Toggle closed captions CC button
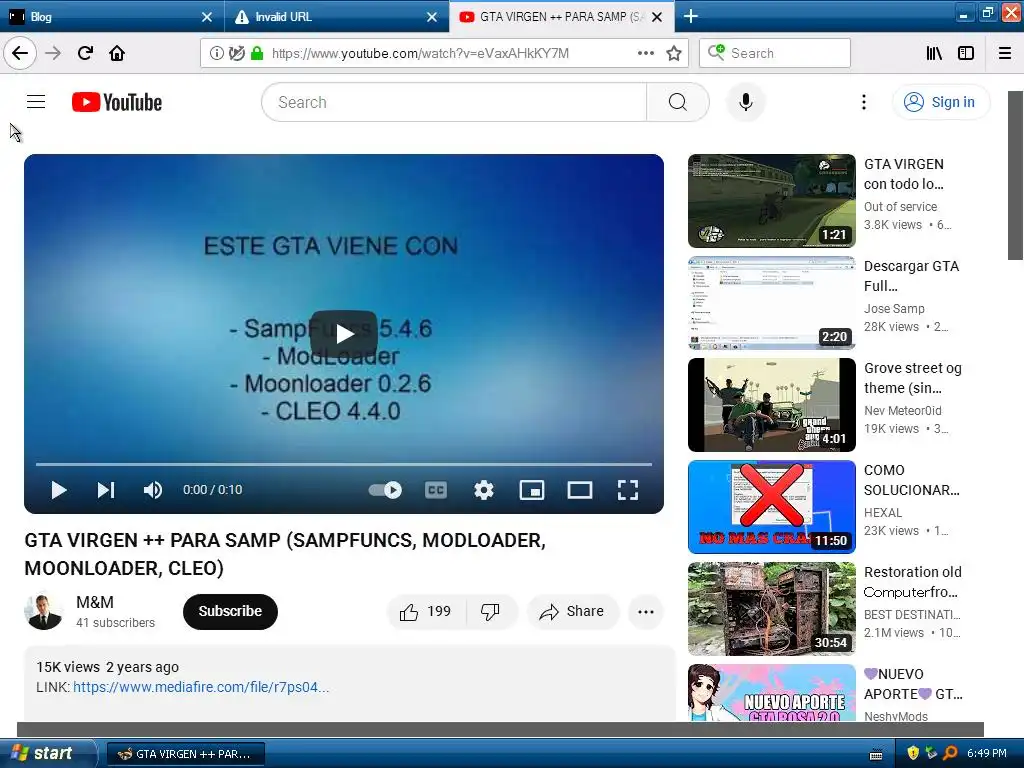Screen dimensions: 1024x768 tap(436, 490)
